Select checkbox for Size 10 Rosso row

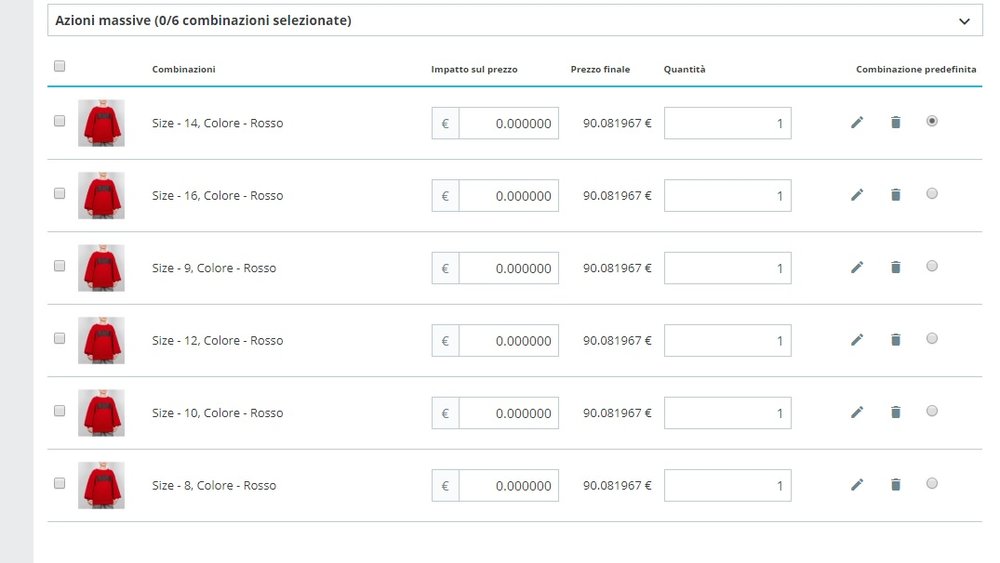pyautogui.click(x=59, y=411)
